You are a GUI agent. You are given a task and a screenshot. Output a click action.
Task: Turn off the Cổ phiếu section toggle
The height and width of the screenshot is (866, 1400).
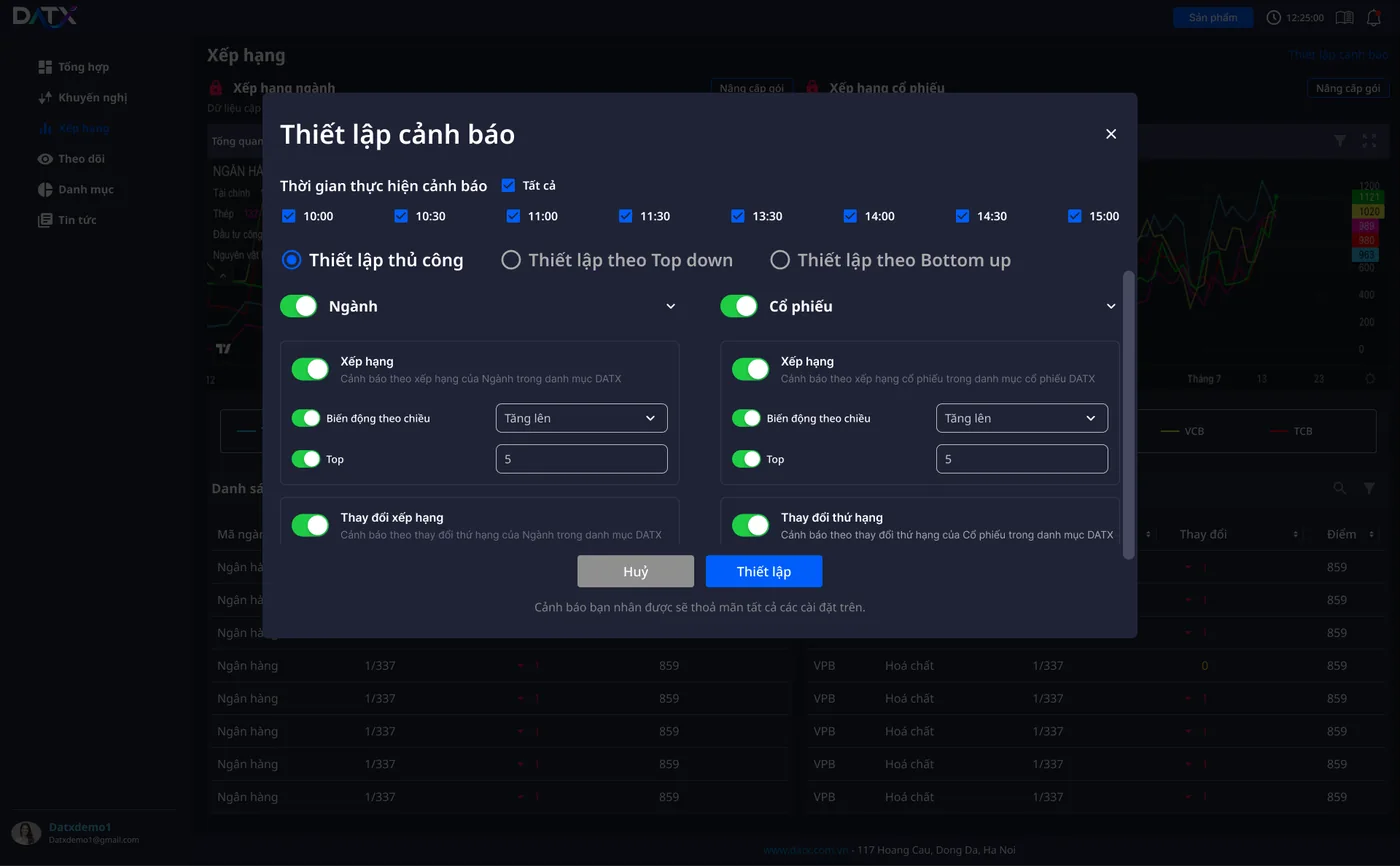pyautogui.click(x=739, y=306)
